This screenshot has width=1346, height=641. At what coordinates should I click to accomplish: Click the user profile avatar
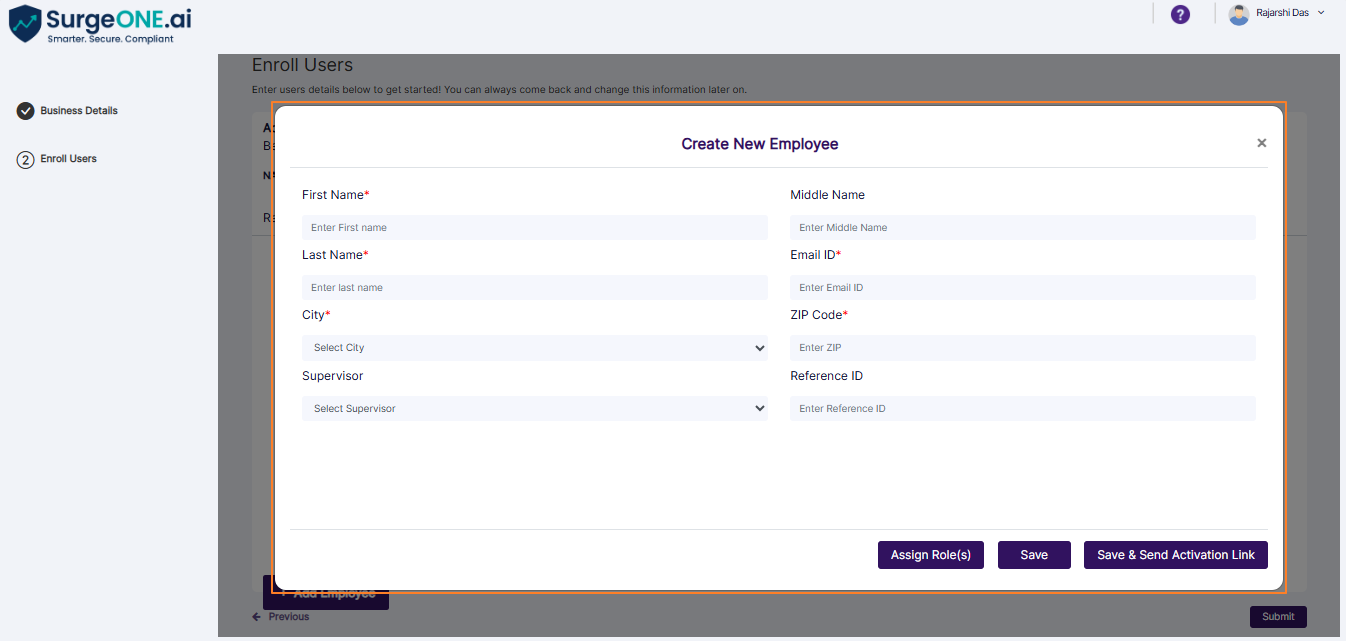pos(1239,13)
